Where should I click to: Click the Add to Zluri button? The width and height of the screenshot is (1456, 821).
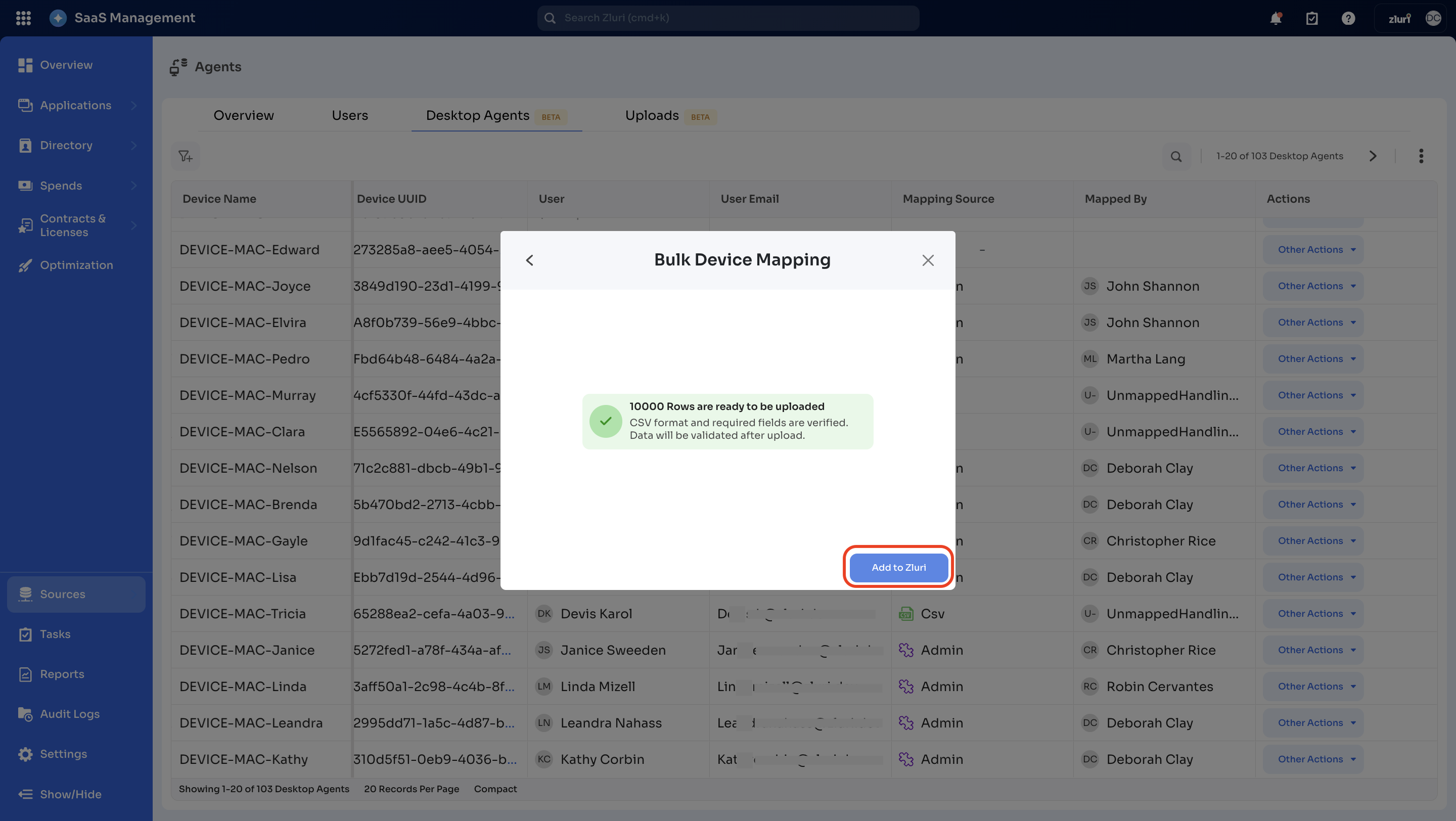pos(899,567)
